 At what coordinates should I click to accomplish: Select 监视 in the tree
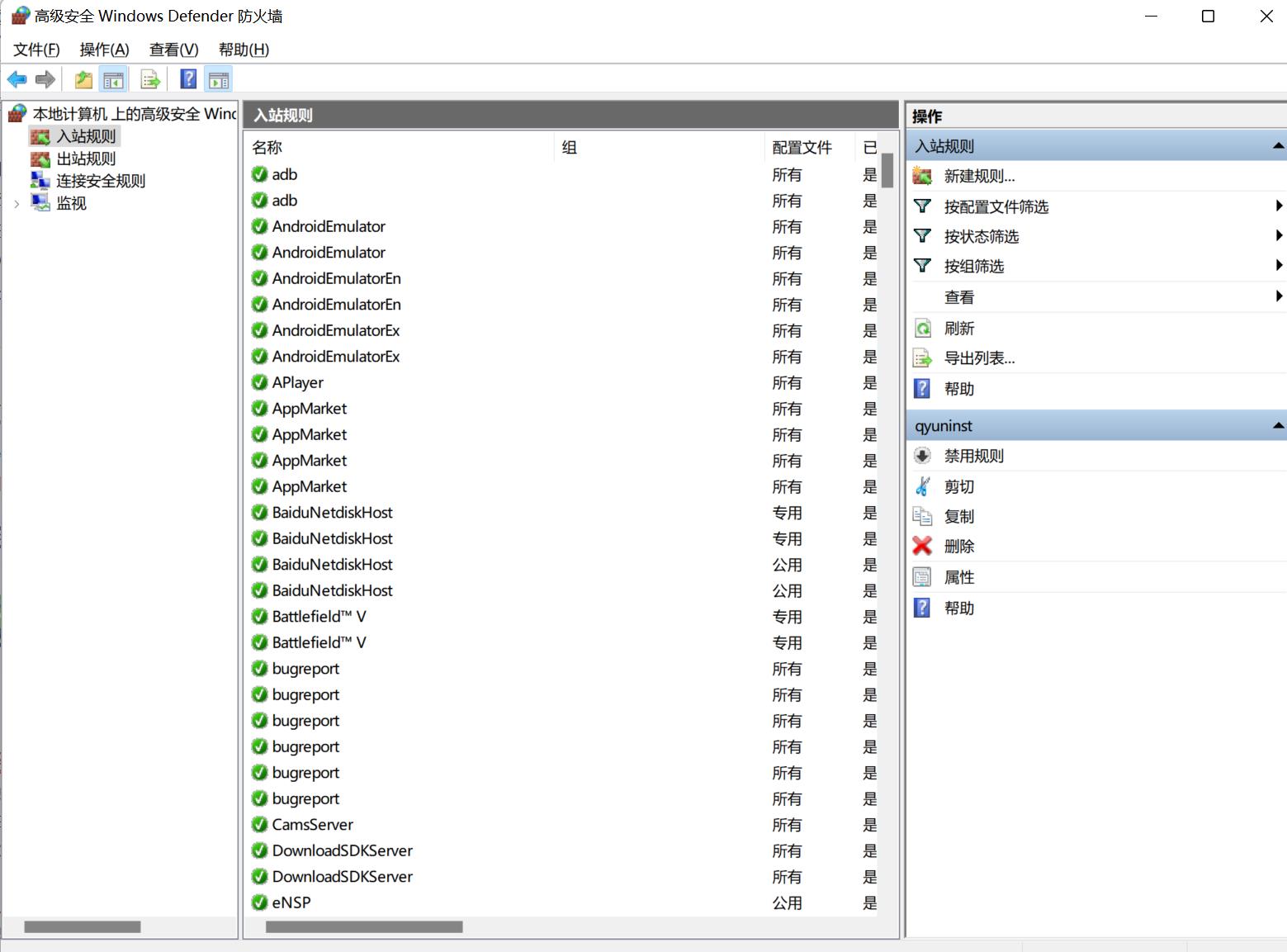[71, 203]
